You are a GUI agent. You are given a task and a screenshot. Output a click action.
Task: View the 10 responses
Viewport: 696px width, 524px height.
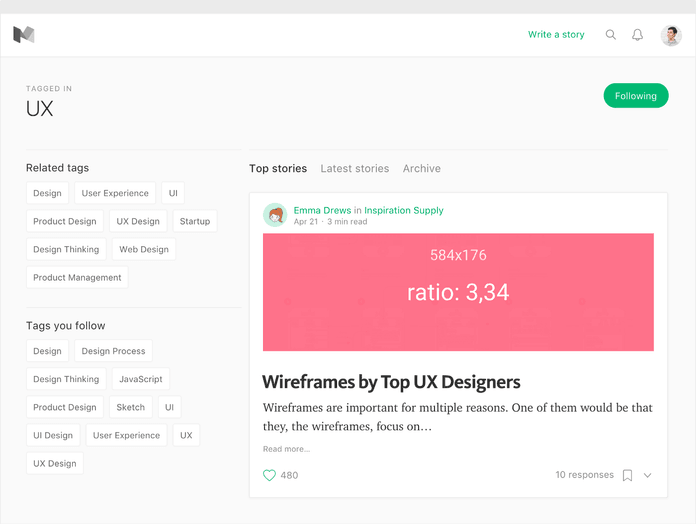[584, 475]
